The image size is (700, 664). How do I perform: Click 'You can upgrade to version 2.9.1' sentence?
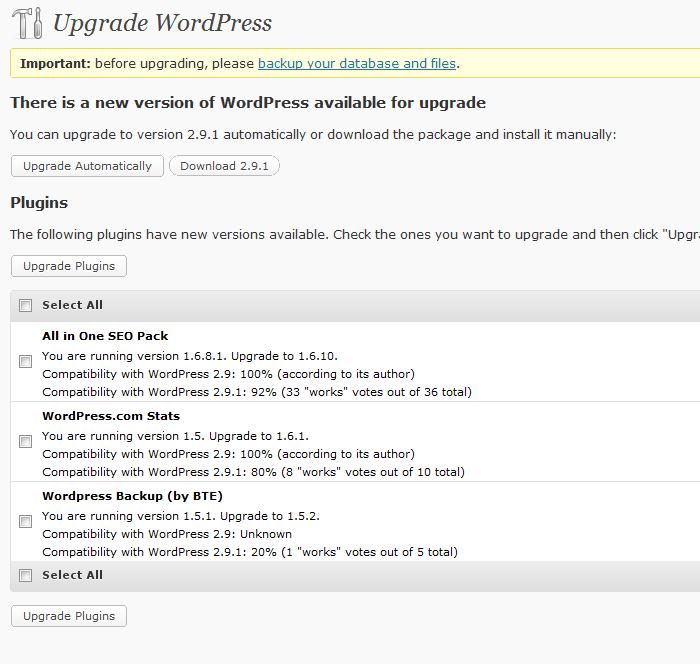click(313, 134)
